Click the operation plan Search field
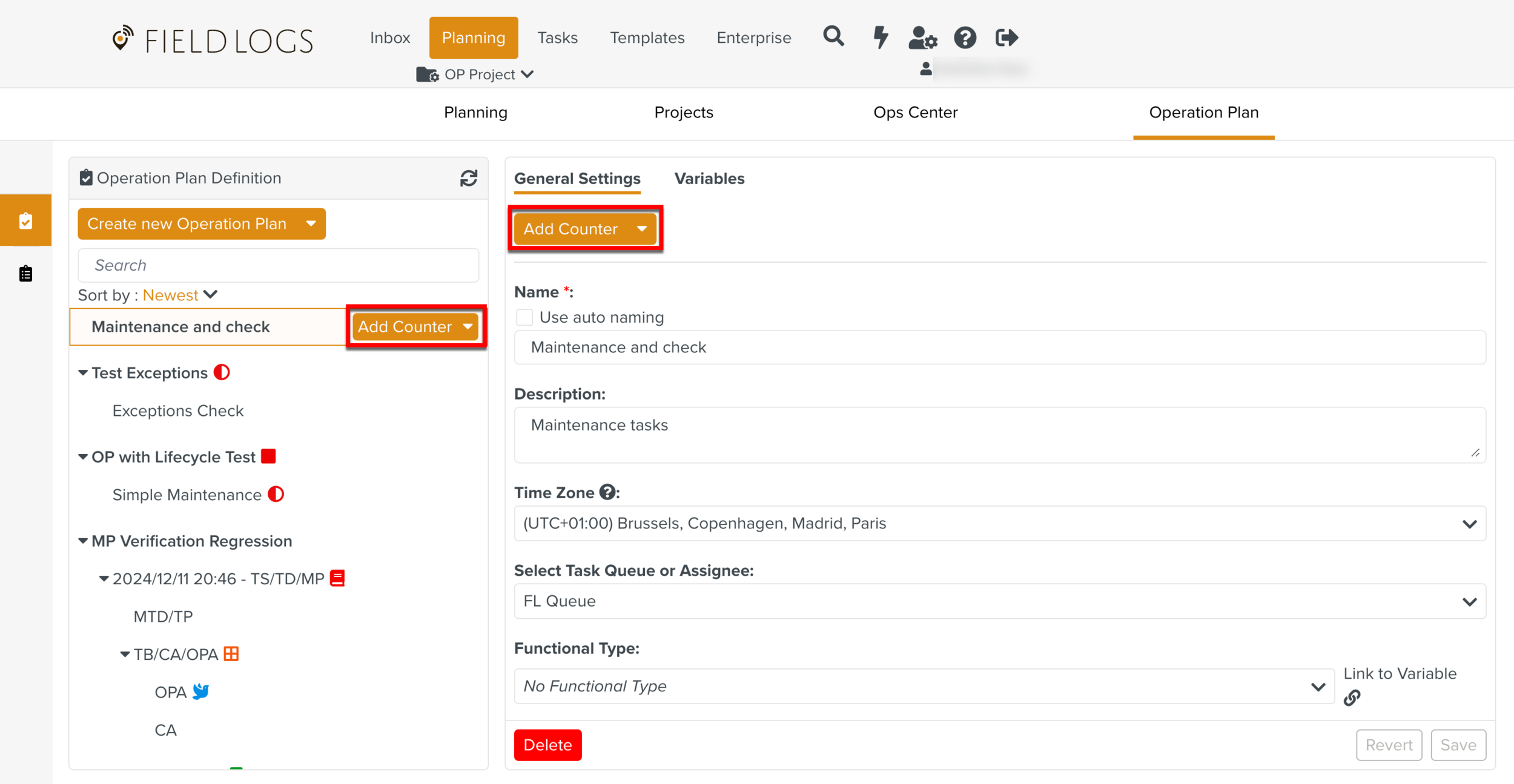Image resolution: width=1514 pixels, height=784 pixels. coord(279,265)
